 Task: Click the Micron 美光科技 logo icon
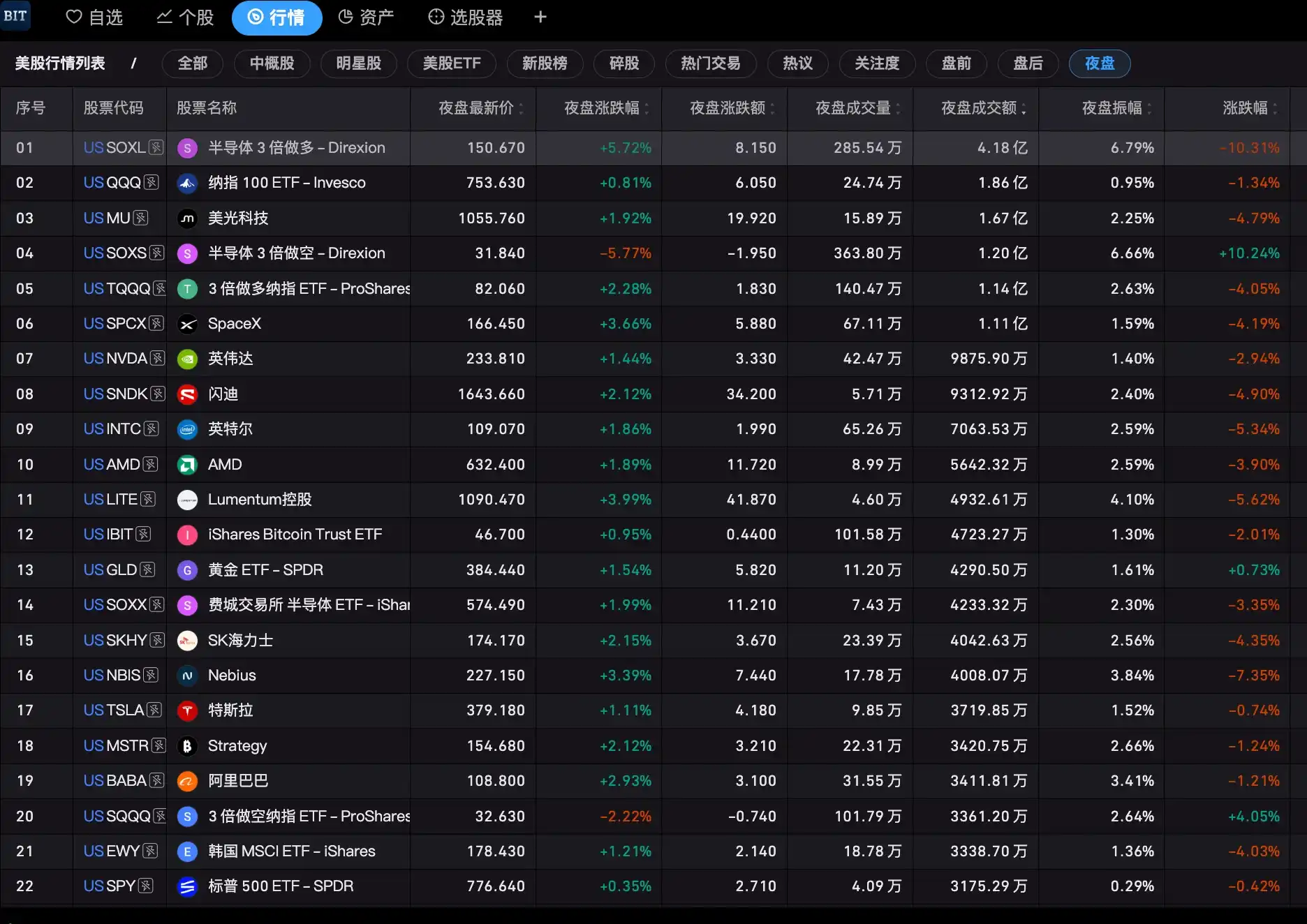coord(187,218)
